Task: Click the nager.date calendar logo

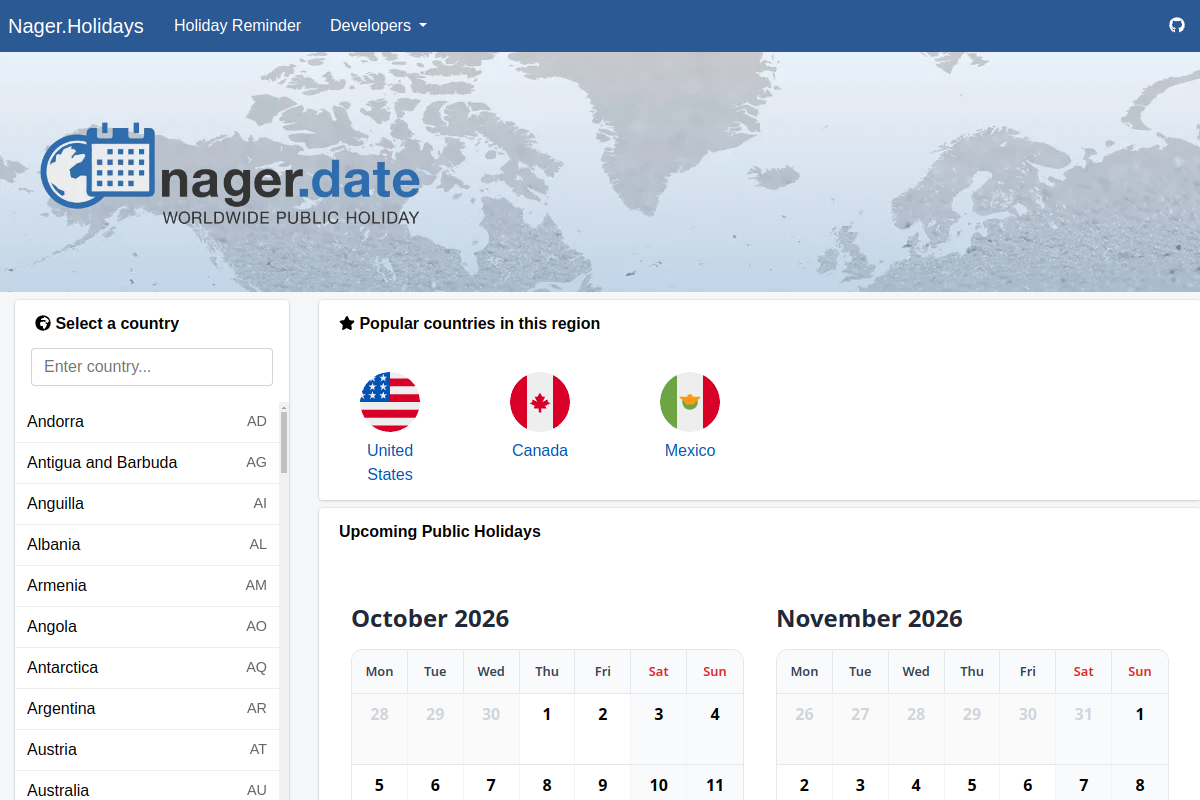Action: (231, 176)
